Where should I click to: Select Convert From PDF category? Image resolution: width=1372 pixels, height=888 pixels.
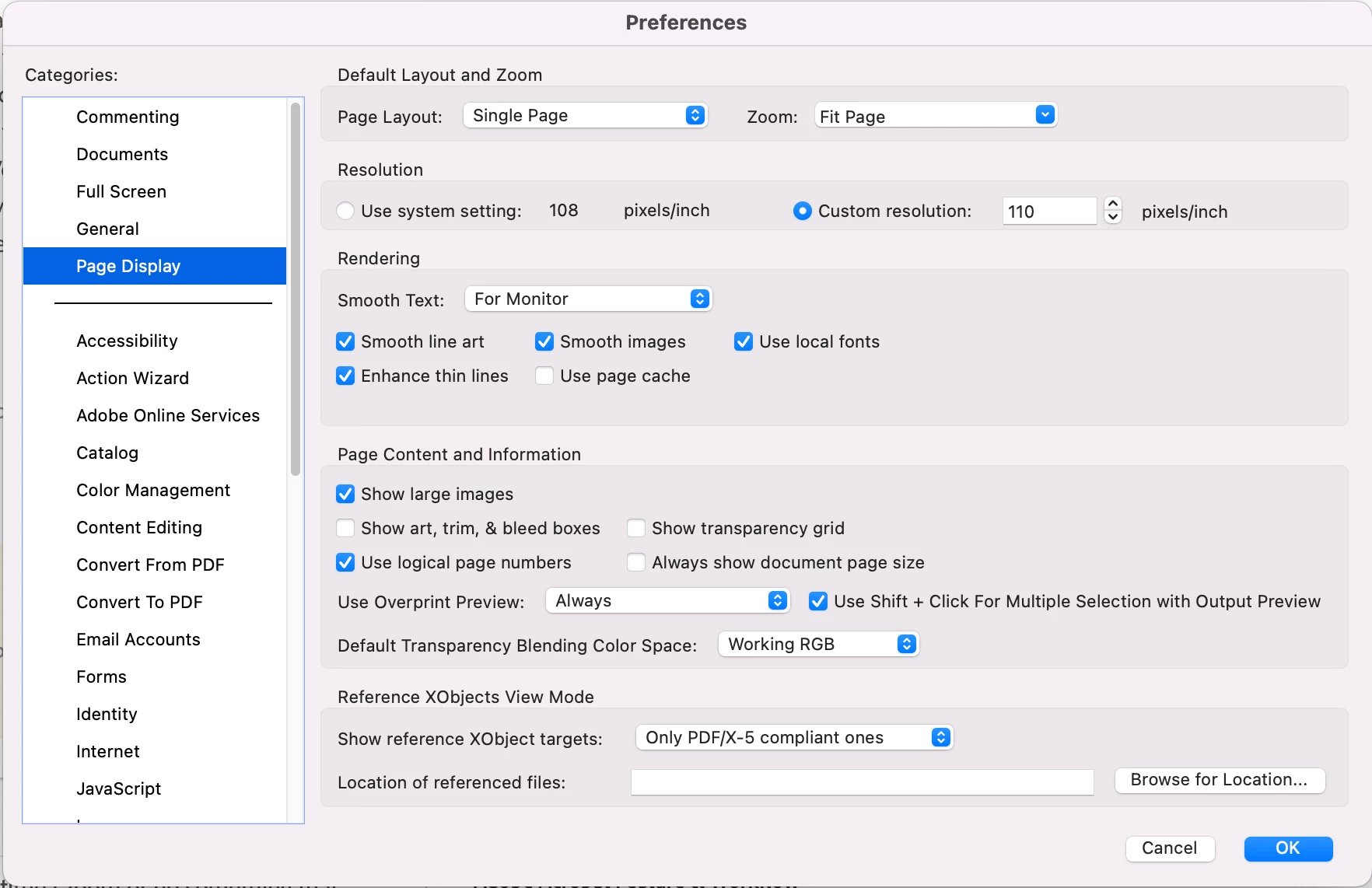[x=155, y=565]
